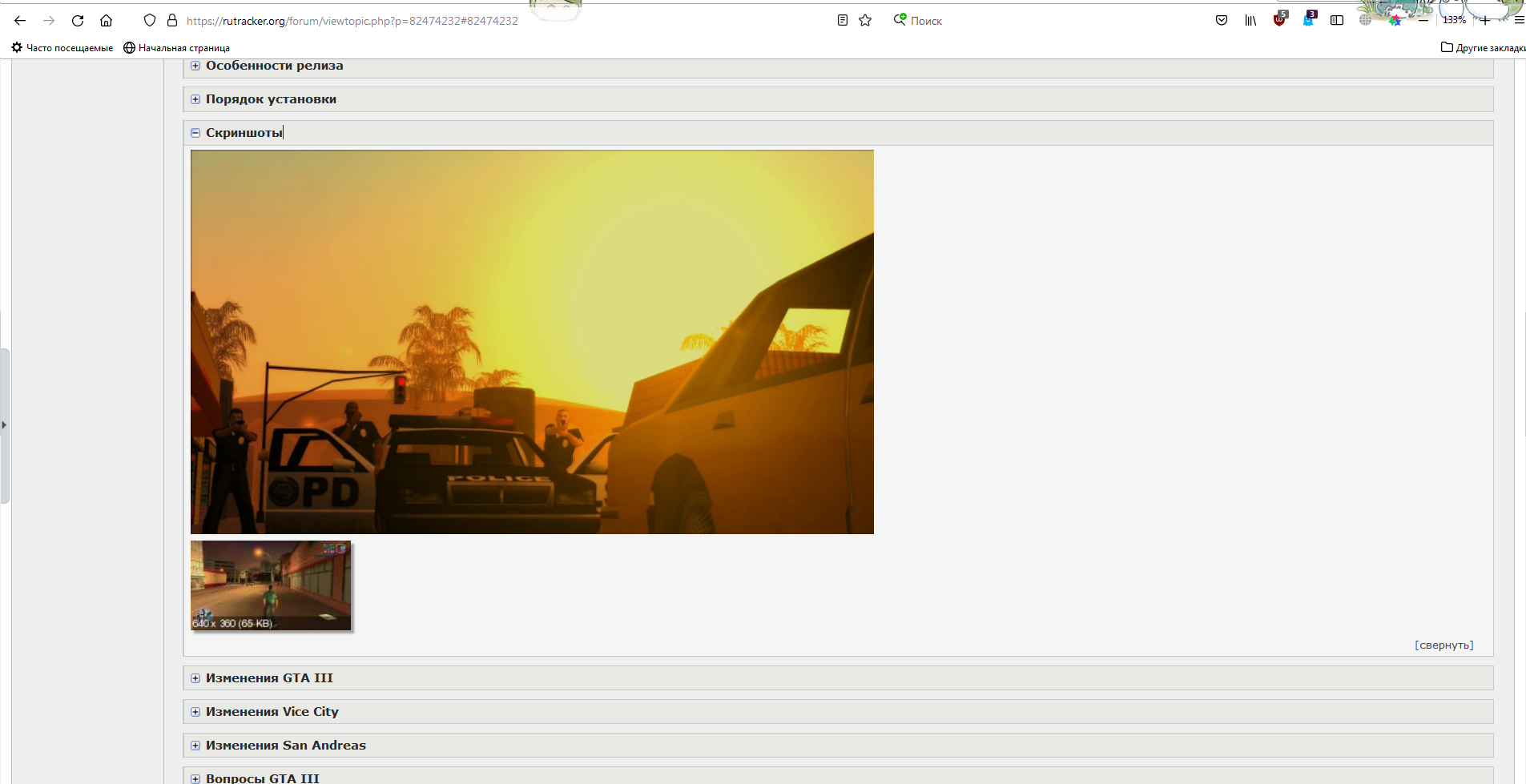
Task: Open the Vice City screenshot thumbnail
Action: coord(271,585)
